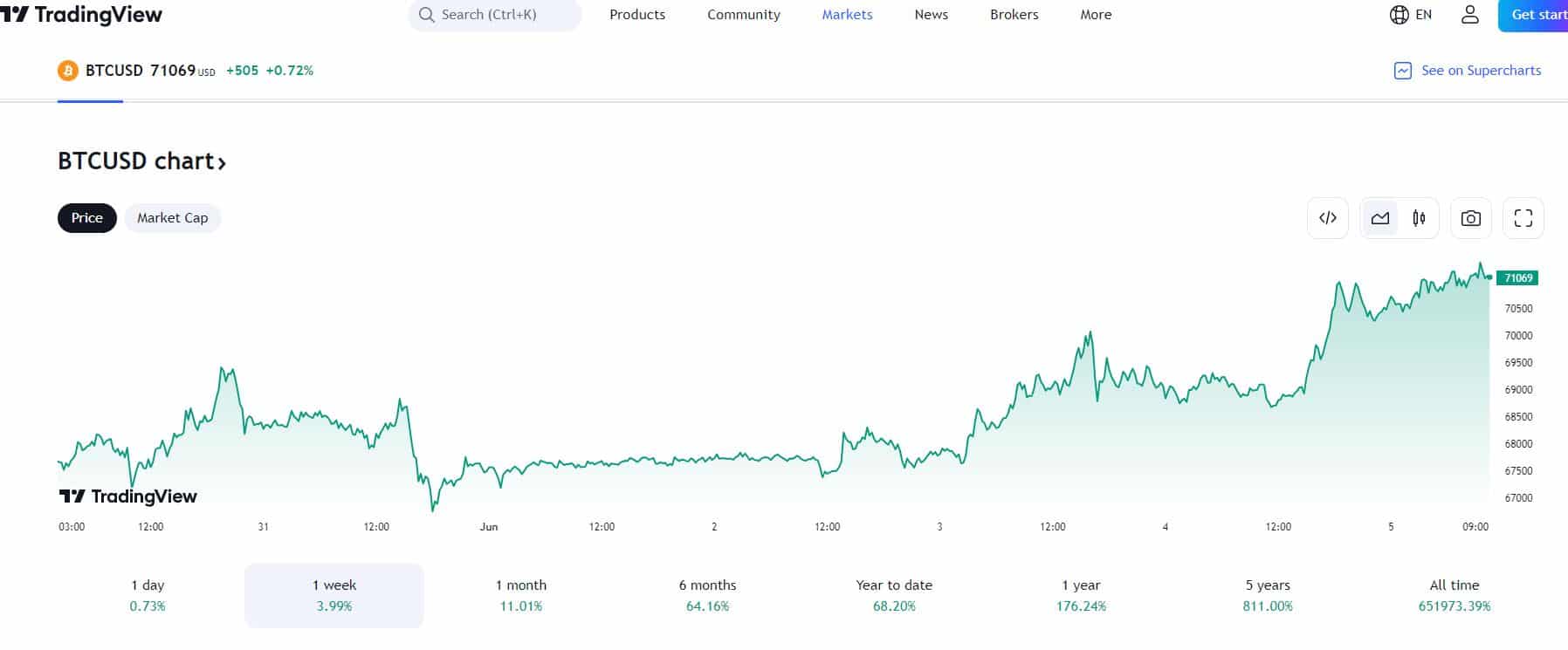Select the Year to date range

tap(894, 595)
